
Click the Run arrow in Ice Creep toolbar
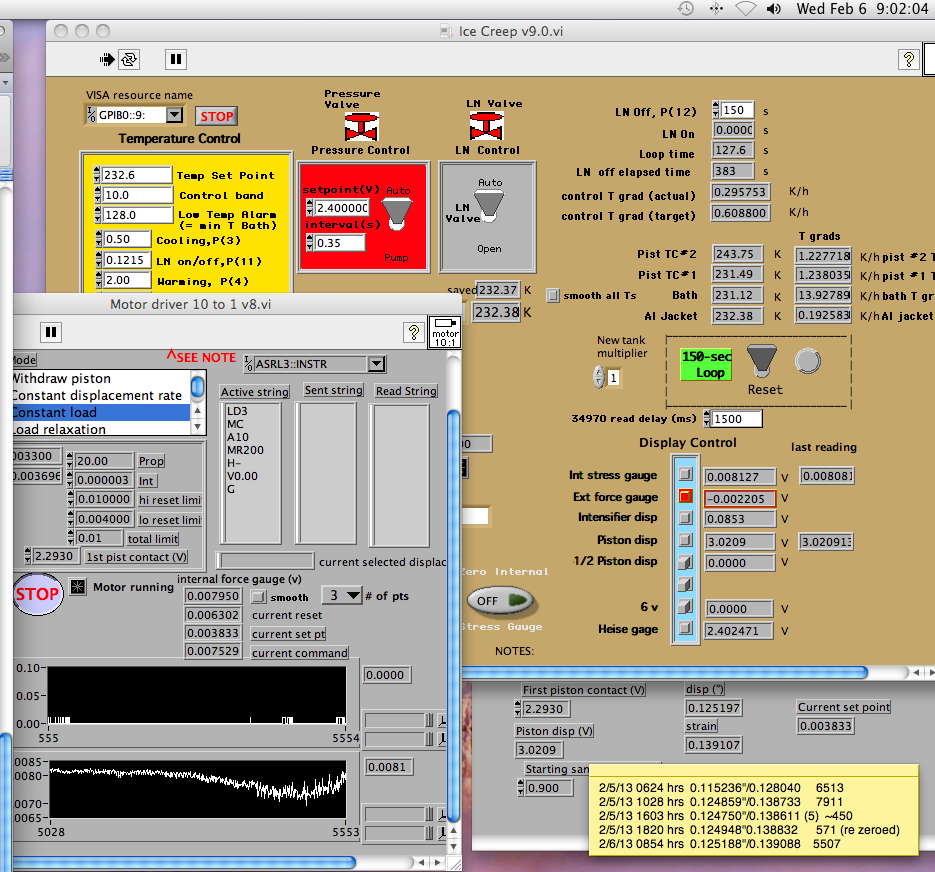(x=107, y=59)
